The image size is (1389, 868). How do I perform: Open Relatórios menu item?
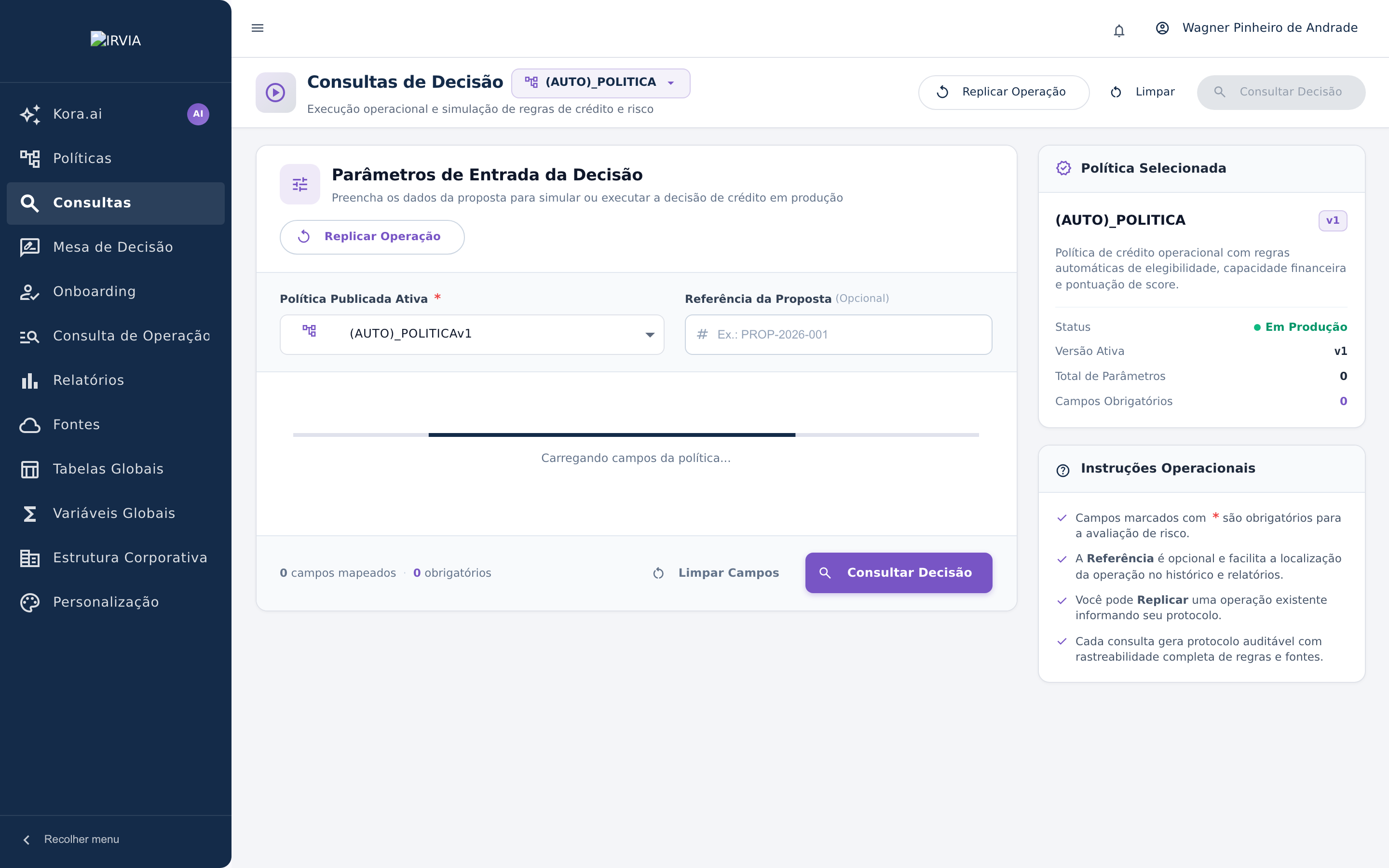[x=115, y=380]
